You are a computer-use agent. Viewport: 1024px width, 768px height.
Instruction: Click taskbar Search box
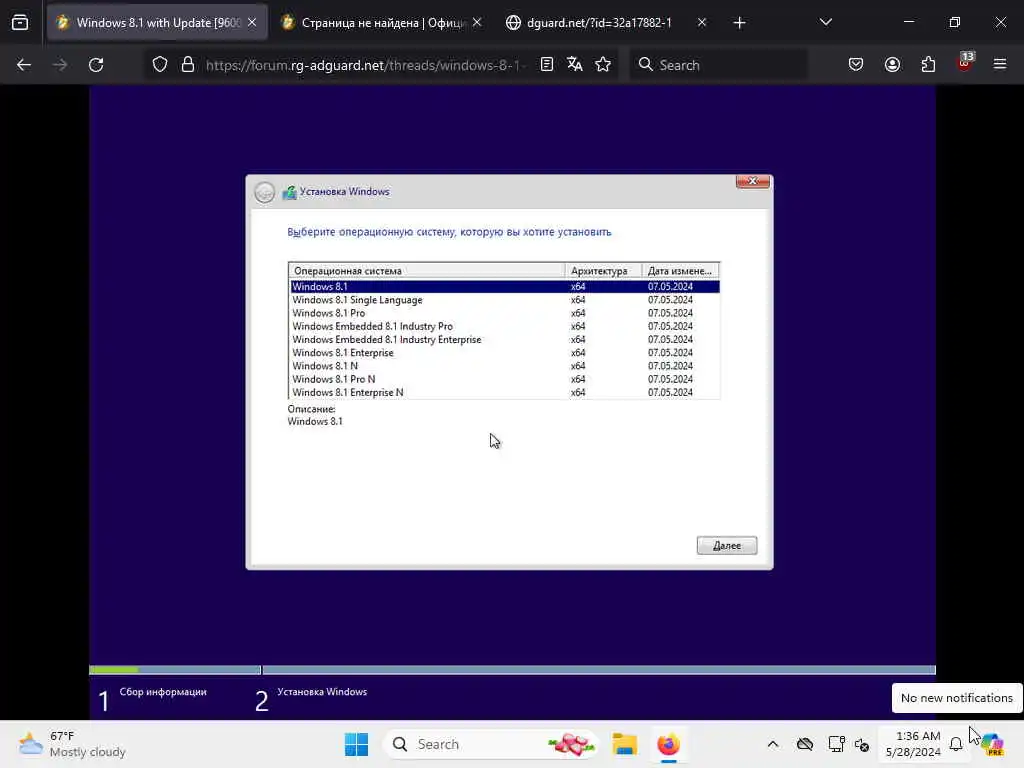tap(491, 744)
